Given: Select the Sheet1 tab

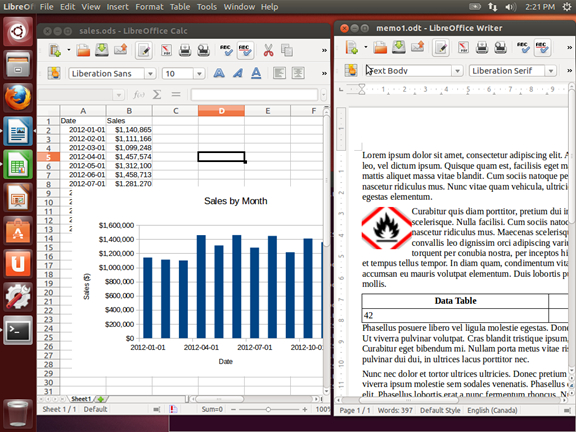Looking at the screenshot, I should click(x=81, y=399).
